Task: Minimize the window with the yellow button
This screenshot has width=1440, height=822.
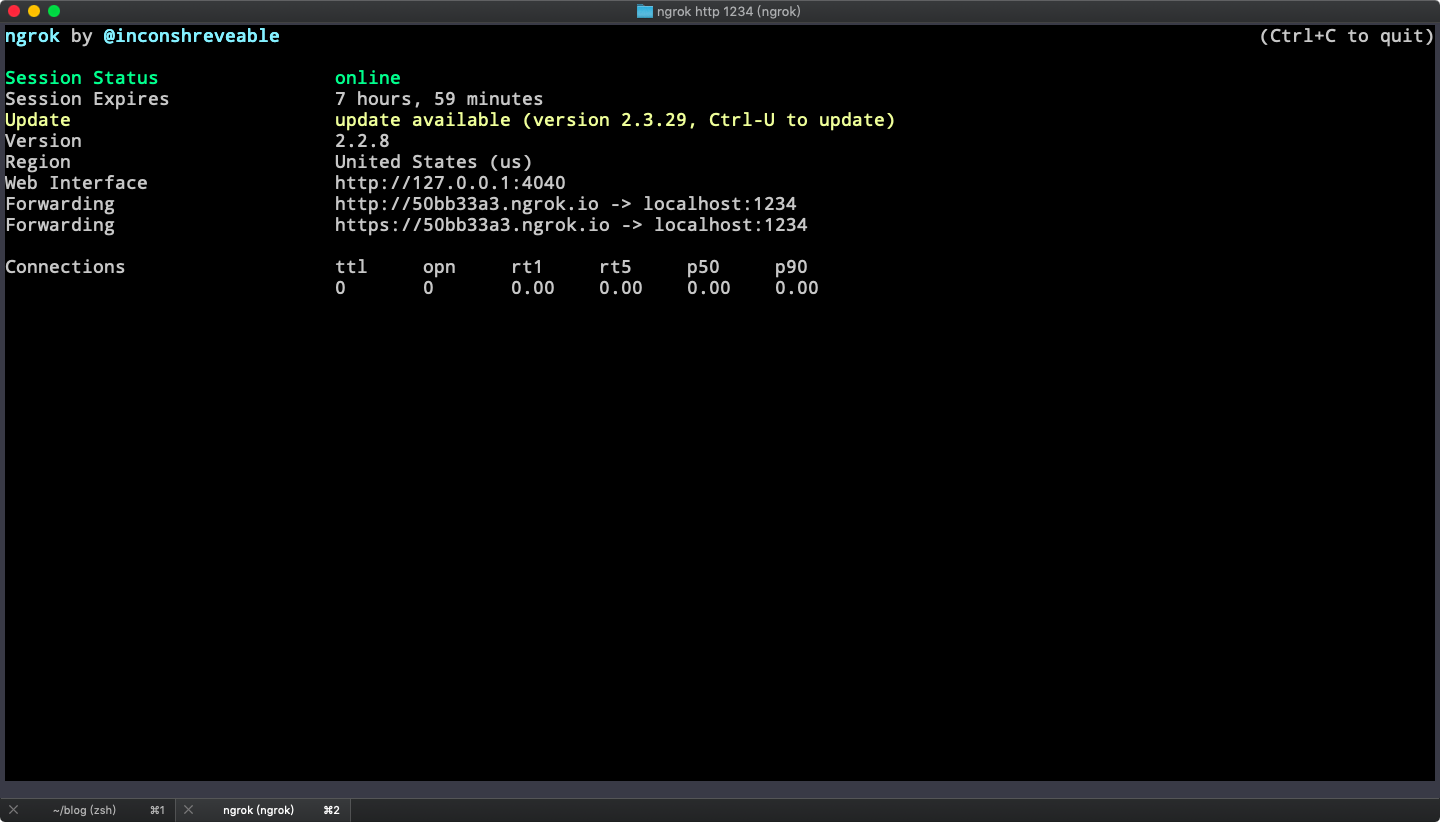Action: point(34,11)
